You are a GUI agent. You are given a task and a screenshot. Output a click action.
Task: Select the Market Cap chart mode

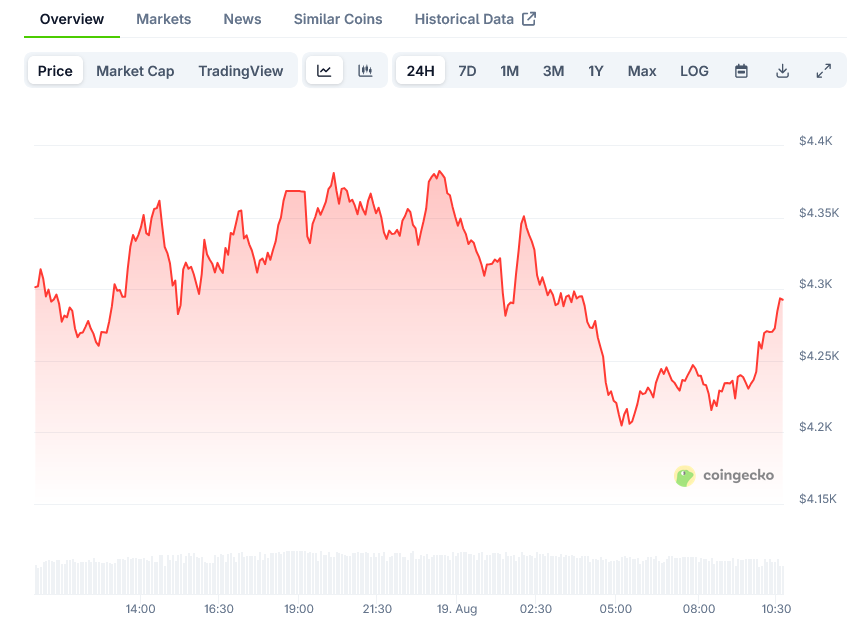coord(135,71)
